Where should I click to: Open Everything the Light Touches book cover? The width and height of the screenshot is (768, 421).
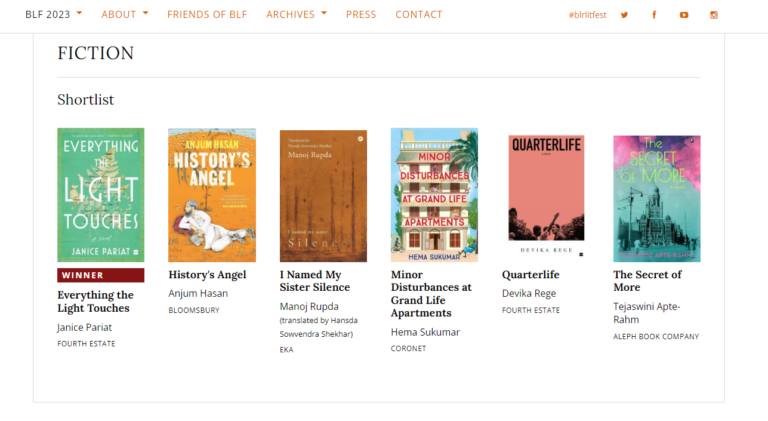pos(101,195)
